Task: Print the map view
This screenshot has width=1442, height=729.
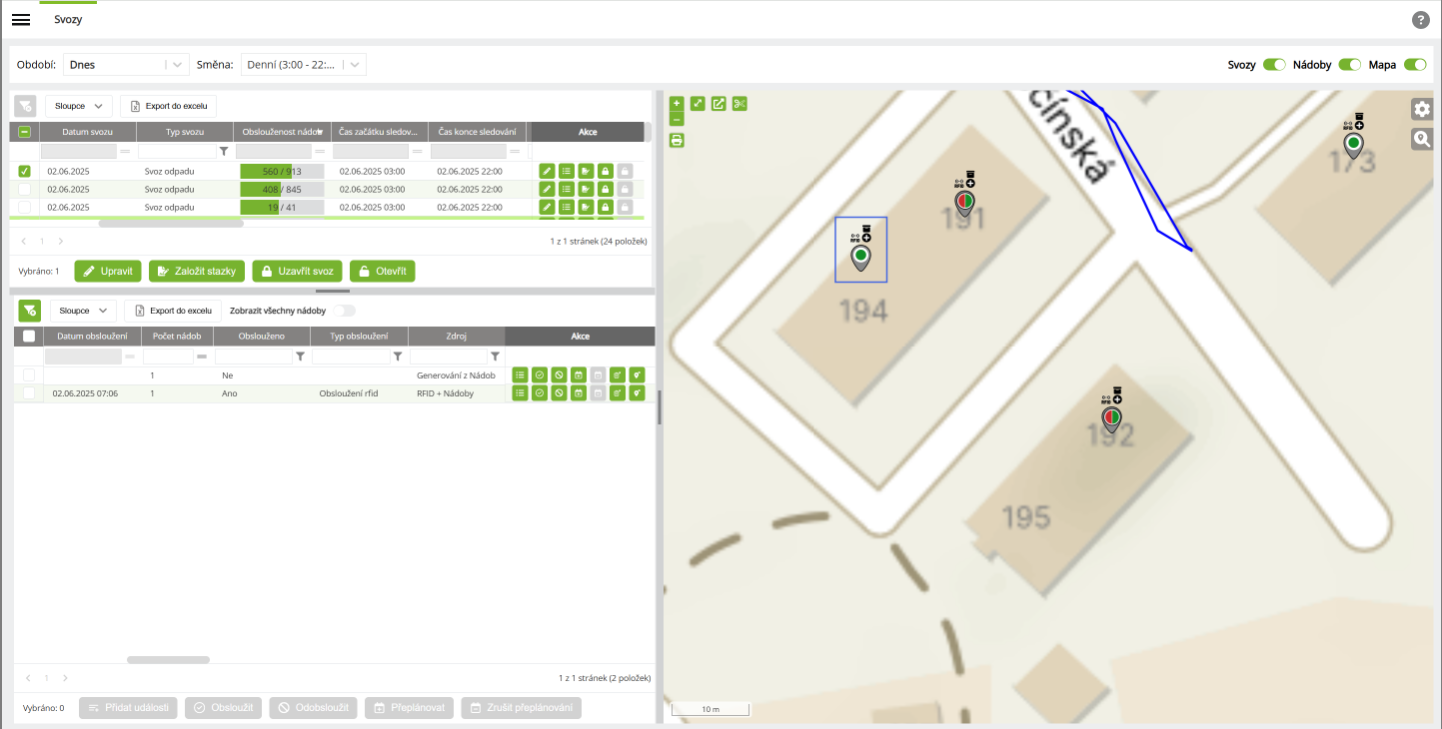Action: pyautogui.click(x=677, y=140)
